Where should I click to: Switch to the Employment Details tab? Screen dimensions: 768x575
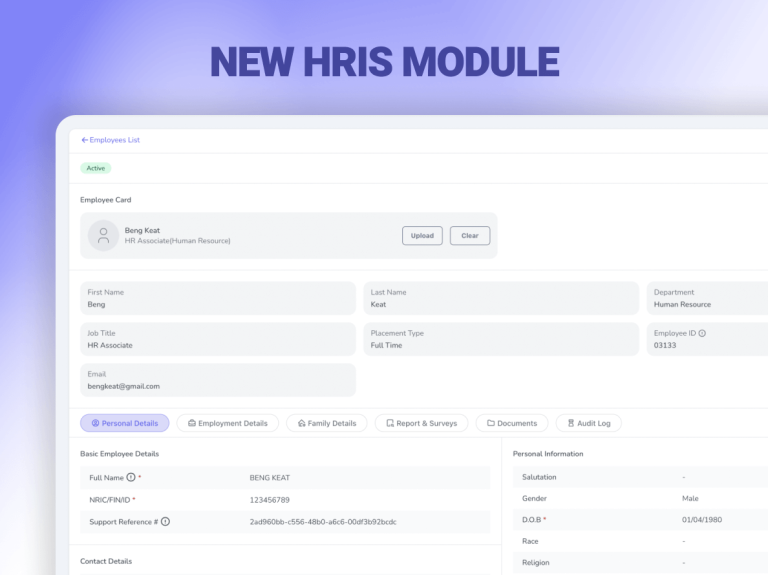tap(227, 423)
